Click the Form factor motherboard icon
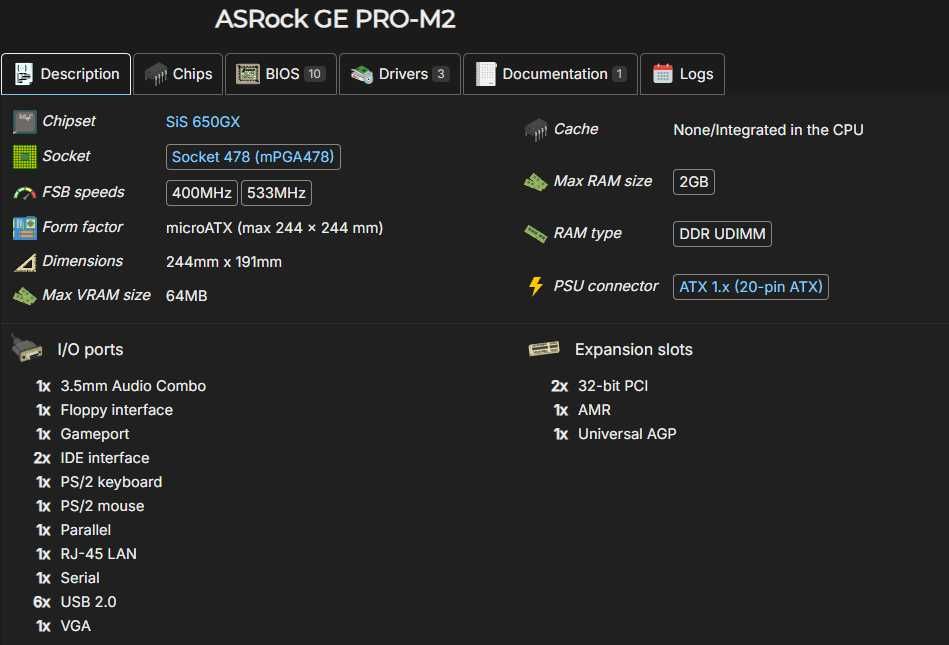The width and height of the screenshot is (949, 645). (25, 228)
